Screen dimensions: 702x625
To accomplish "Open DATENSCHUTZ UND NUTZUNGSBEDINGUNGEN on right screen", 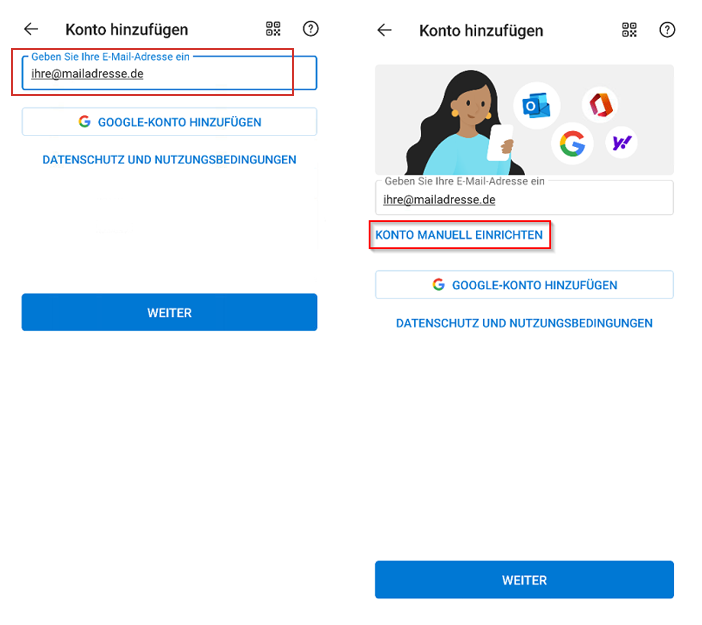I will [x=524, y=323].
